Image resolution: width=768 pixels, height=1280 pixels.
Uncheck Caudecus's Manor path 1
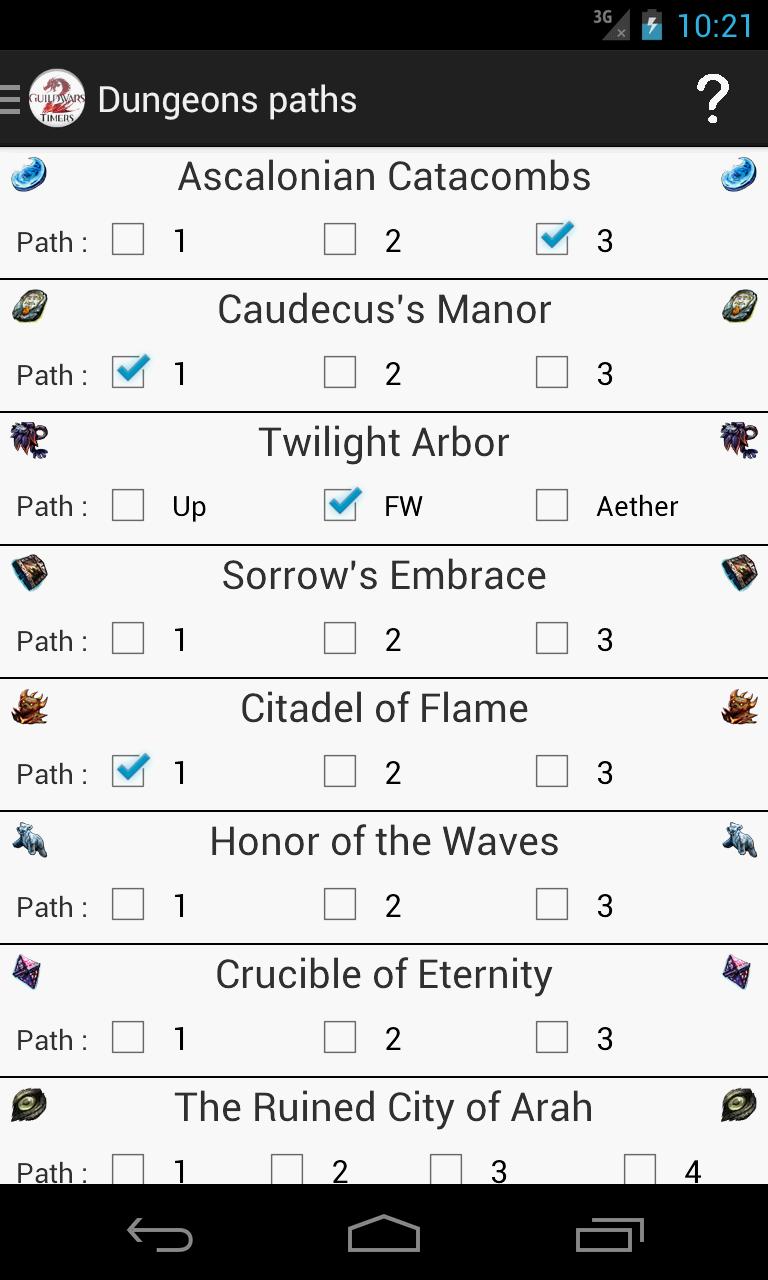tap(128, 372)
